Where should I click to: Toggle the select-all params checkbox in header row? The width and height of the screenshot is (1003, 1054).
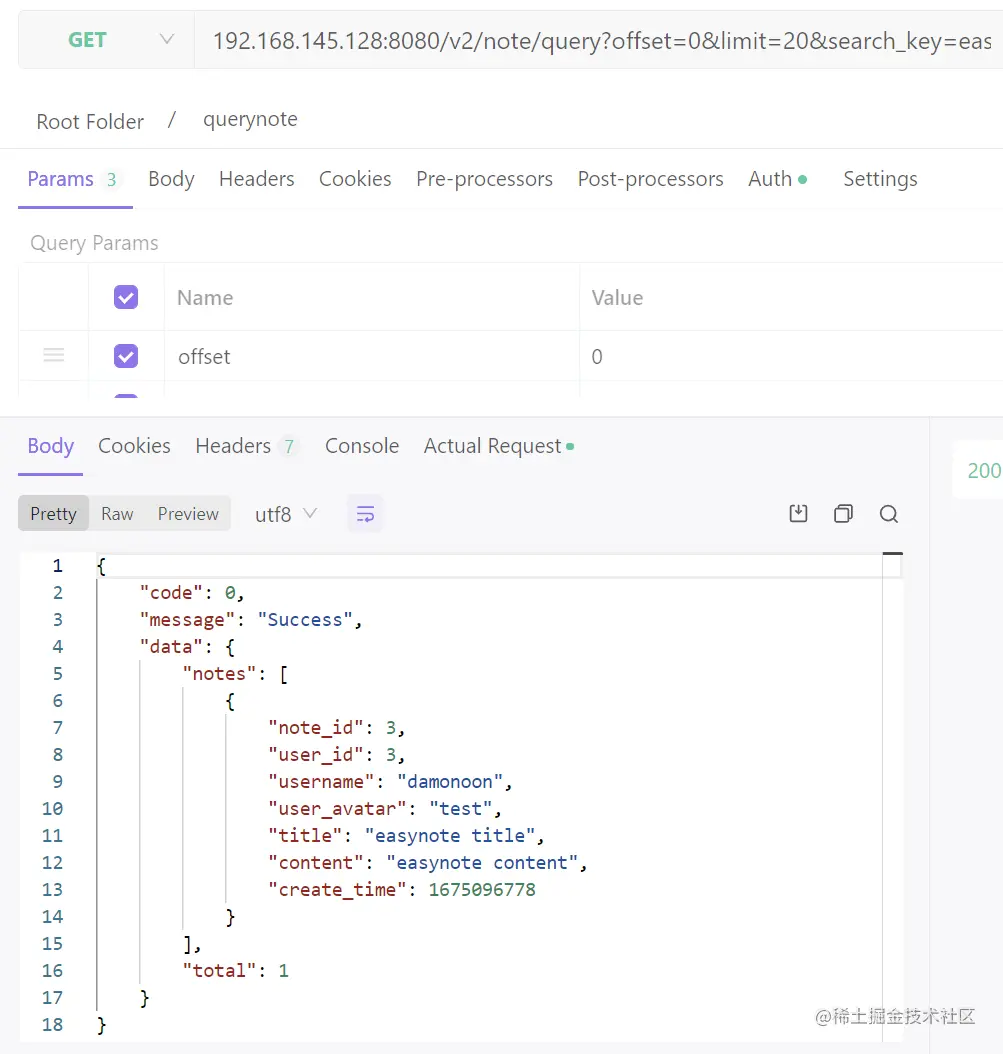pyautogui.click(x=126, y=297)
